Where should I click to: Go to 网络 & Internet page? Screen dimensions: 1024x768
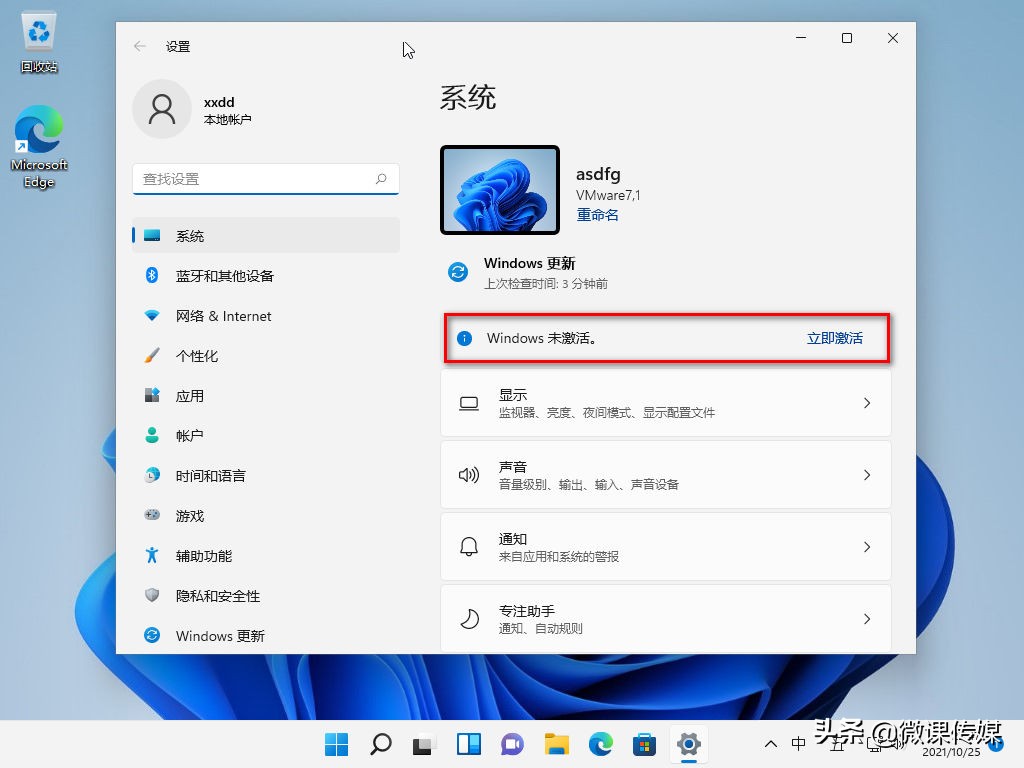coord(266,315)
